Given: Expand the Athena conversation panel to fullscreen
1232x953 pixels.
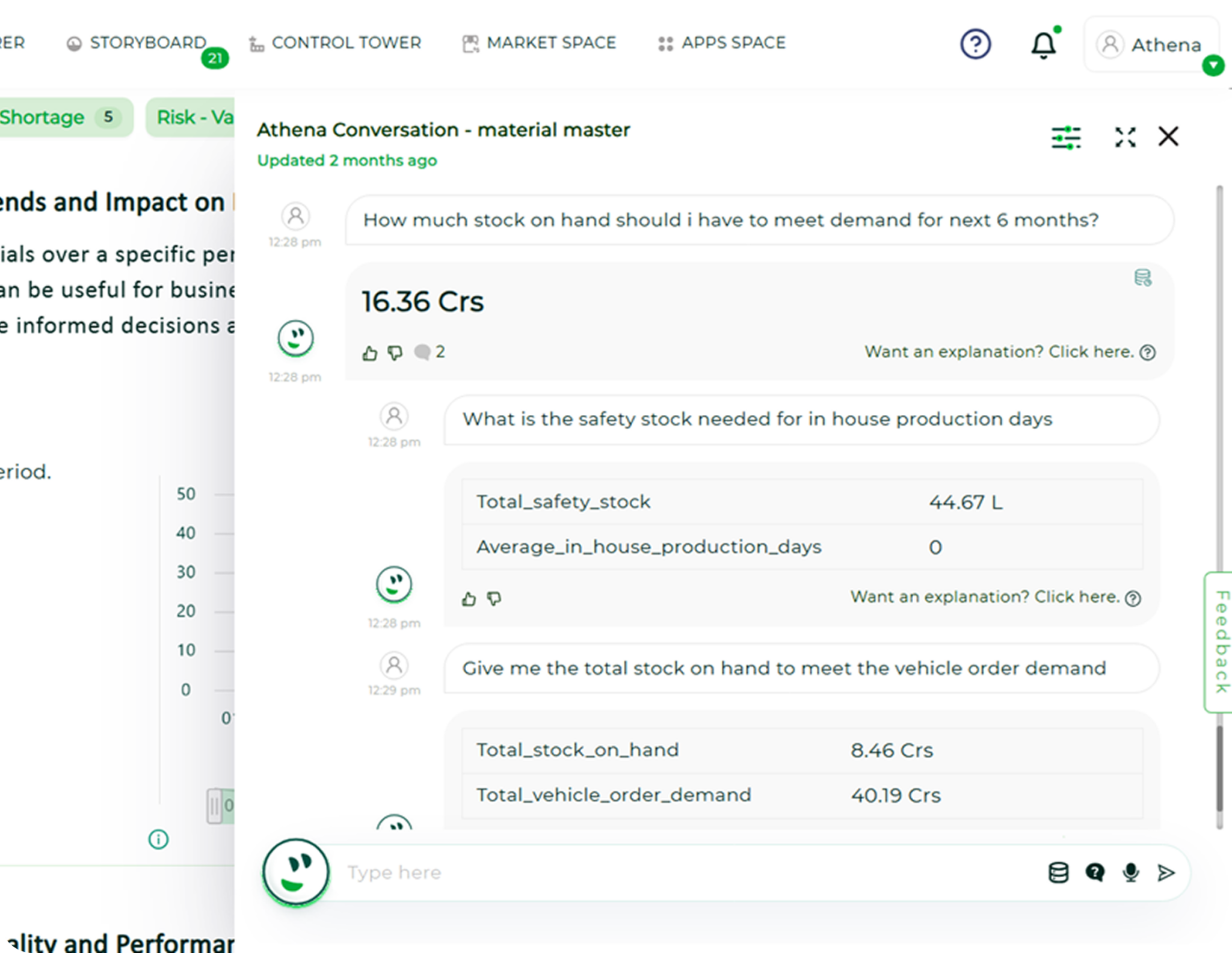Looking at the screenshot, I should coord(1125,137).
